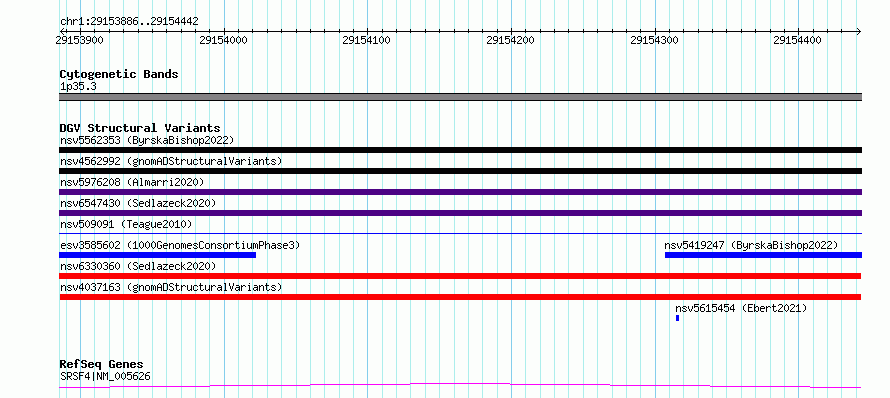This screenshot has width=890, height=398.
Task: Open variant label nsv509091 (Teague2010)
Action: pos(126,224)
